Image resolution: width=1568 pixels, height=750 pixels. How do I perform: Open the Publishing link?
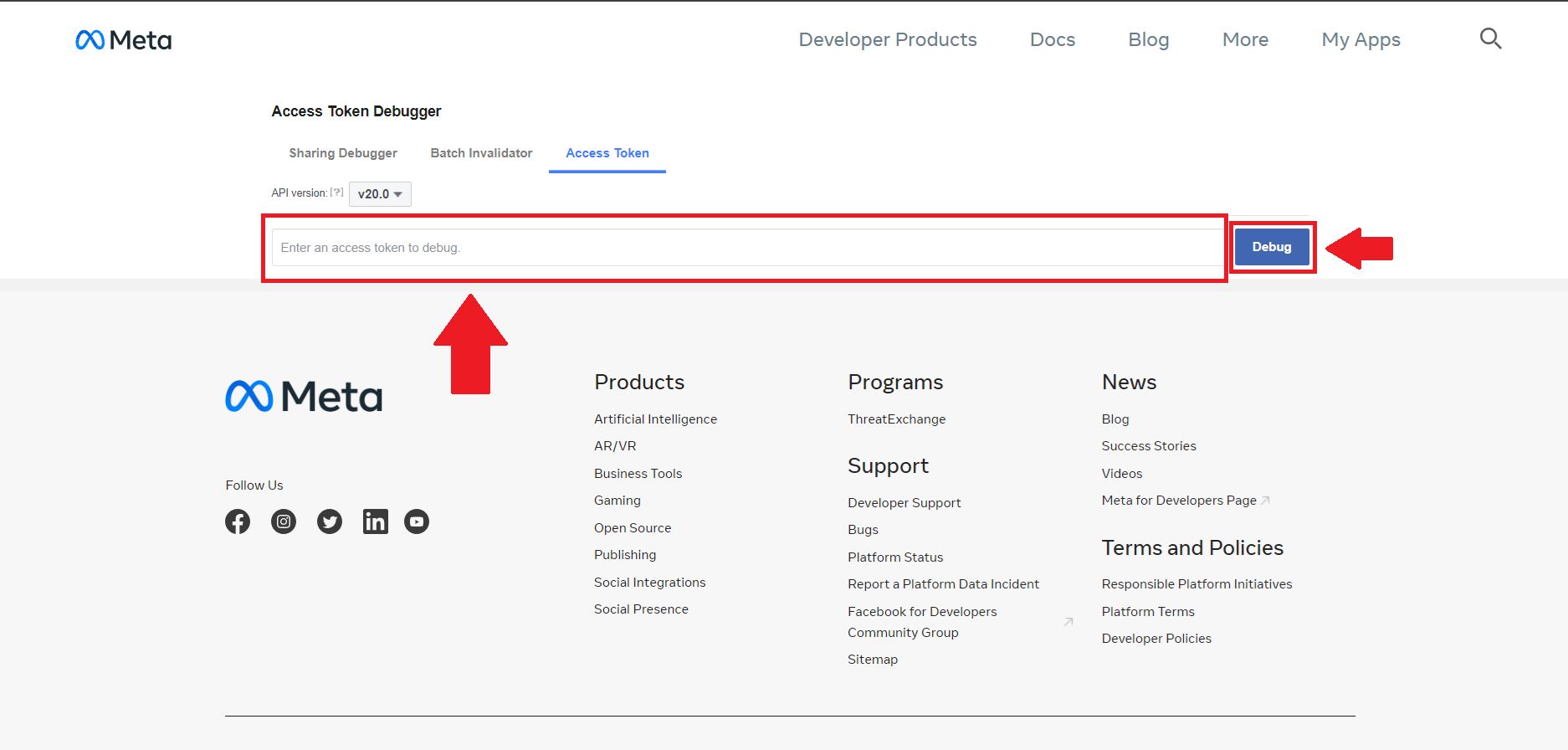(625, 555)
